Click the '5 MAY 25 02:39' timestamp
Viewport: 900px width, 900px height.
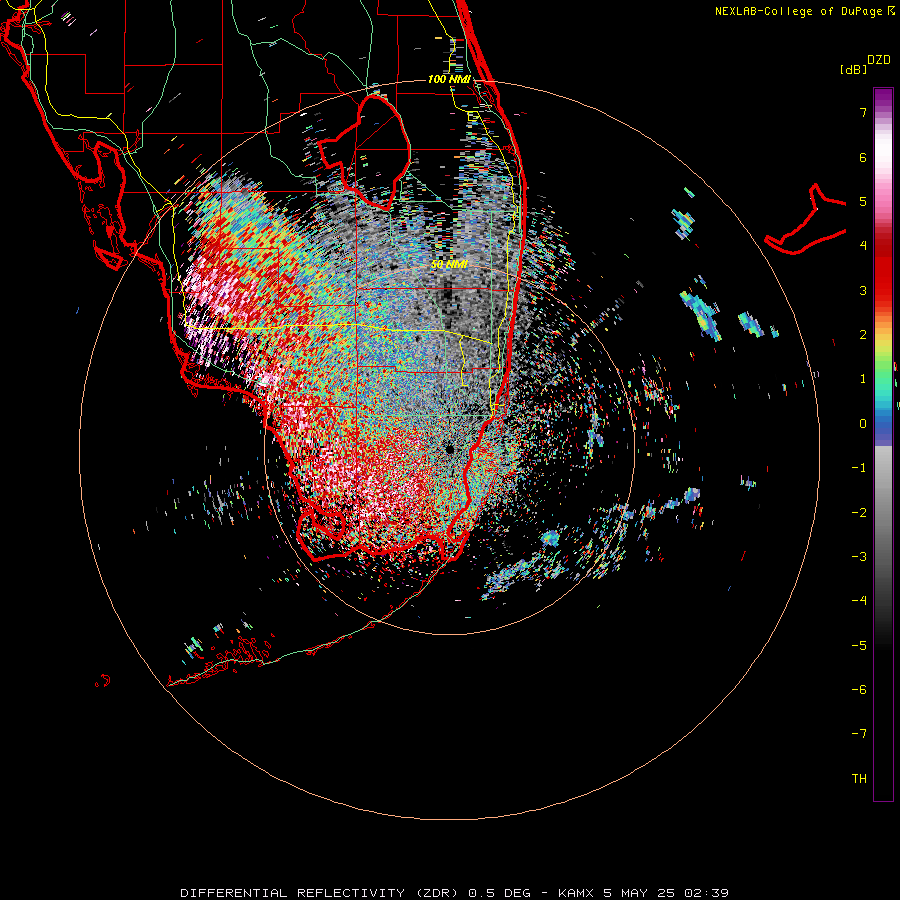pos(666,893)
